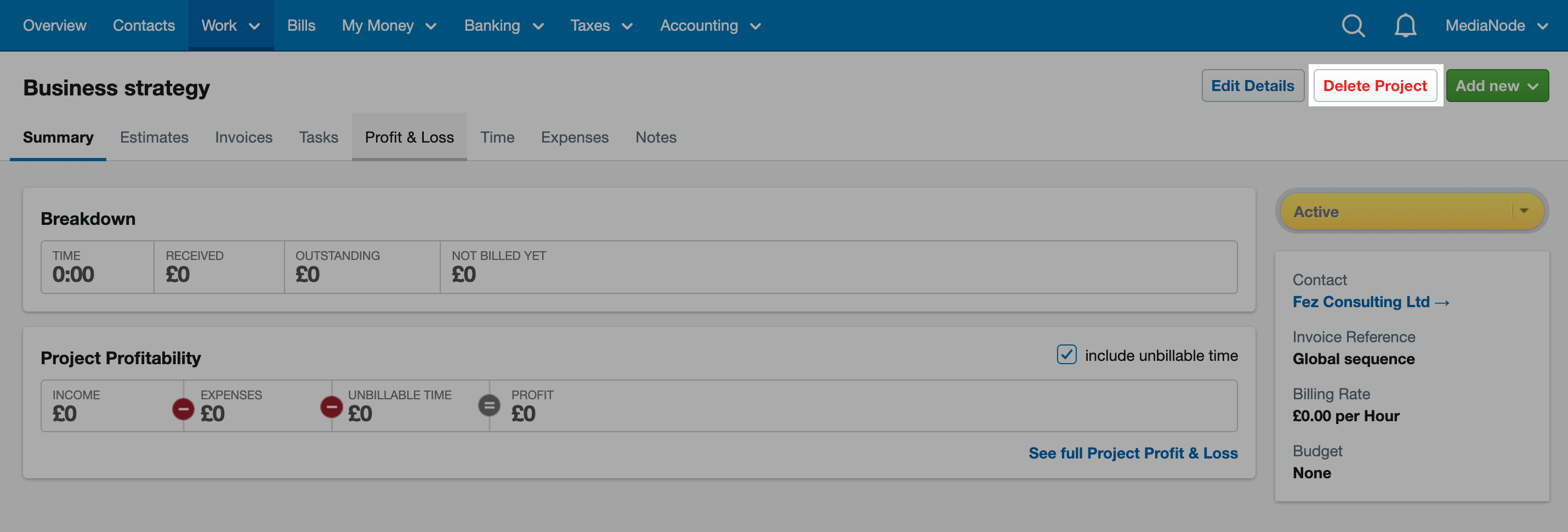Viewport: 1568px width, 532px height.
Task: Open Contacts in the top navigation
Action: (144, 26)
